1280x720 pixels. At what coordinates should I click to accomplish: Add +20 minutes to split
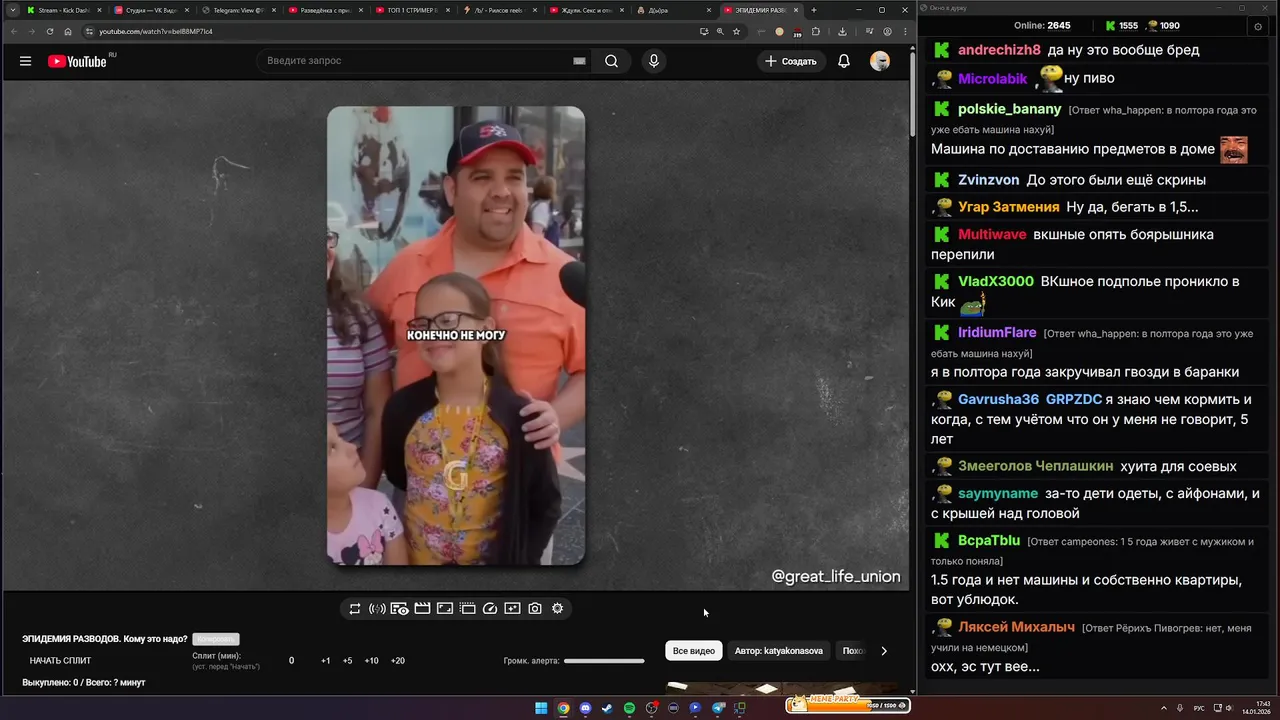coord(397,661)
